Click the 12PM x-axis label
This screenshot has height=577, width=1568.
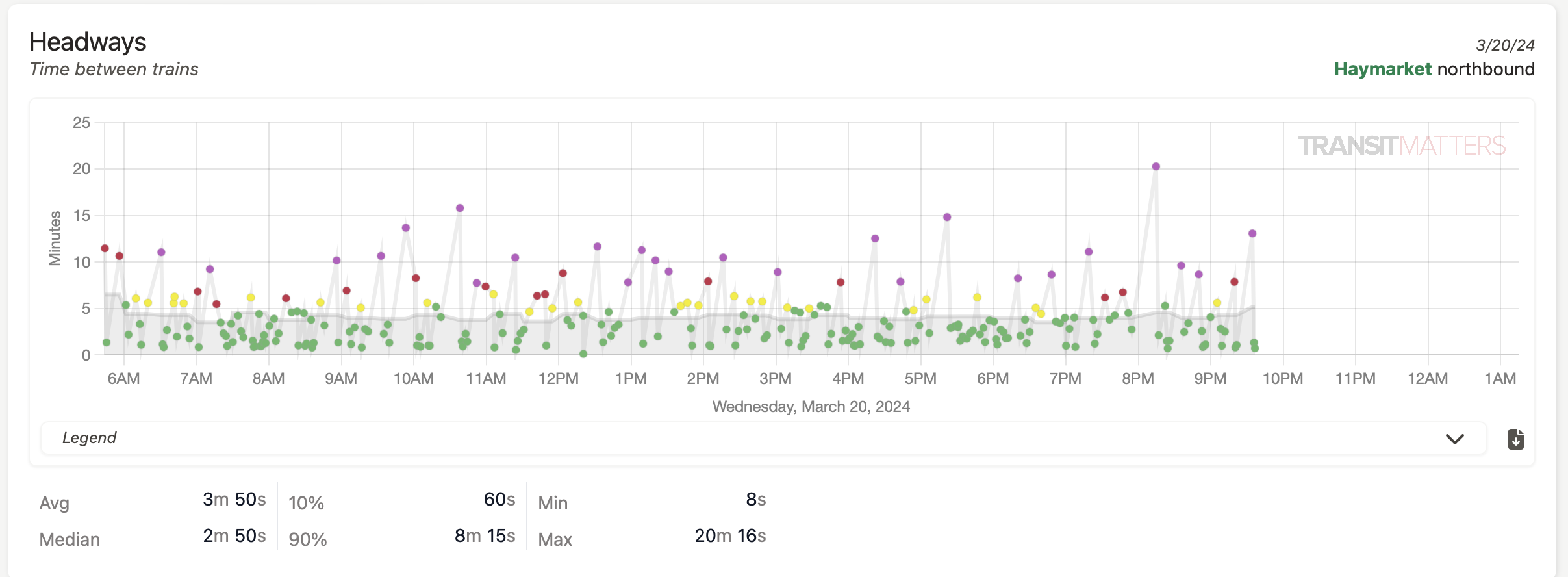coord(558,379)
